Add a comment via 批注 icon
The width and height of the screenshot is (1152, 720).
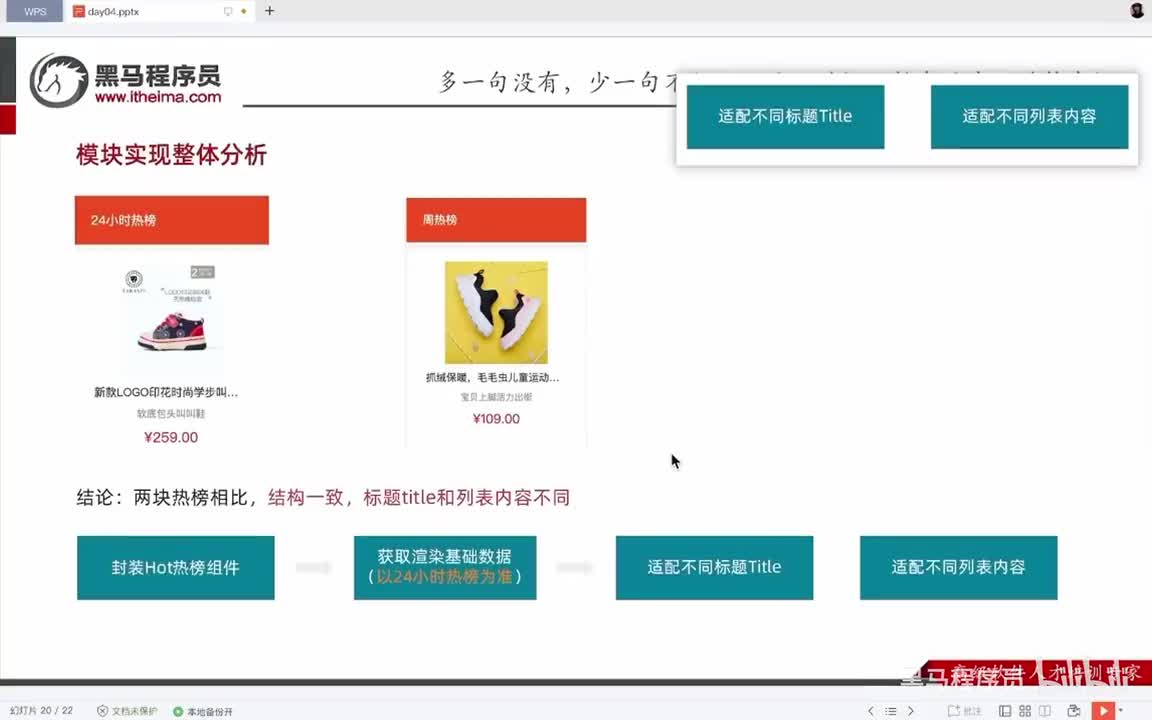pyautogui.click(x=965, y=710)
